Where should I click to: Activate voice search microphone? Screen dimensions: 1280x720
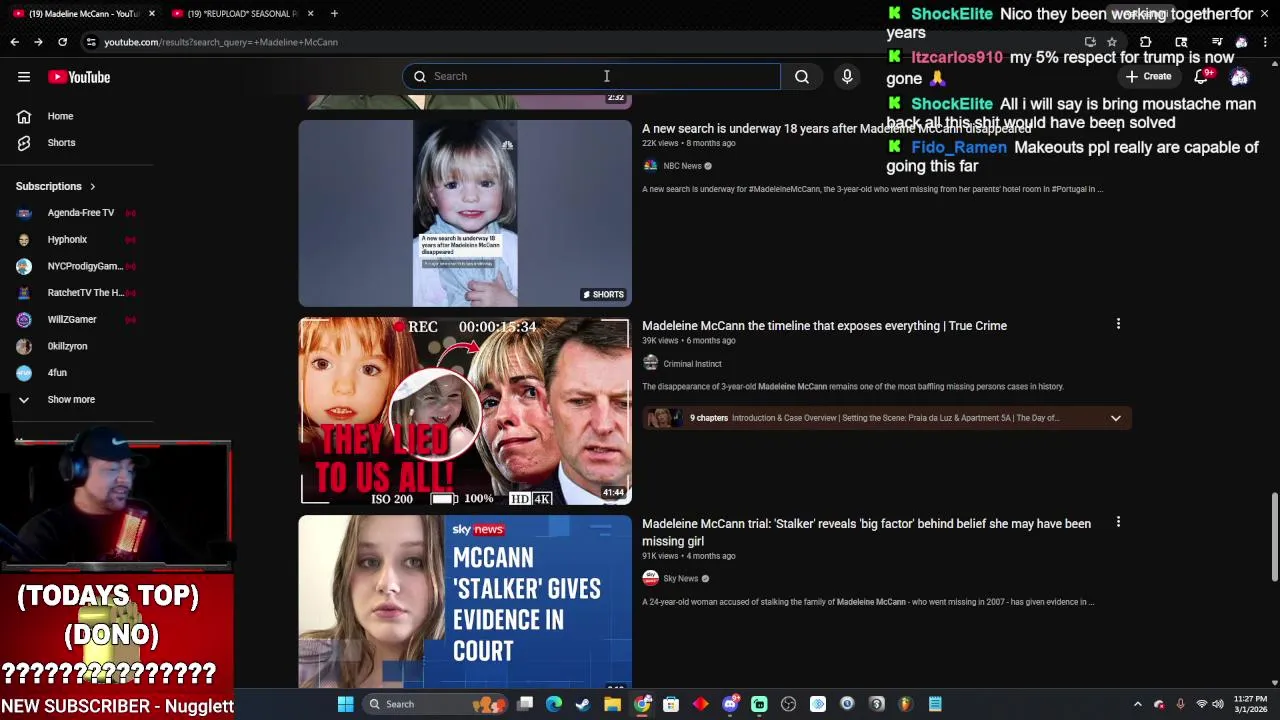click(847, 76)
